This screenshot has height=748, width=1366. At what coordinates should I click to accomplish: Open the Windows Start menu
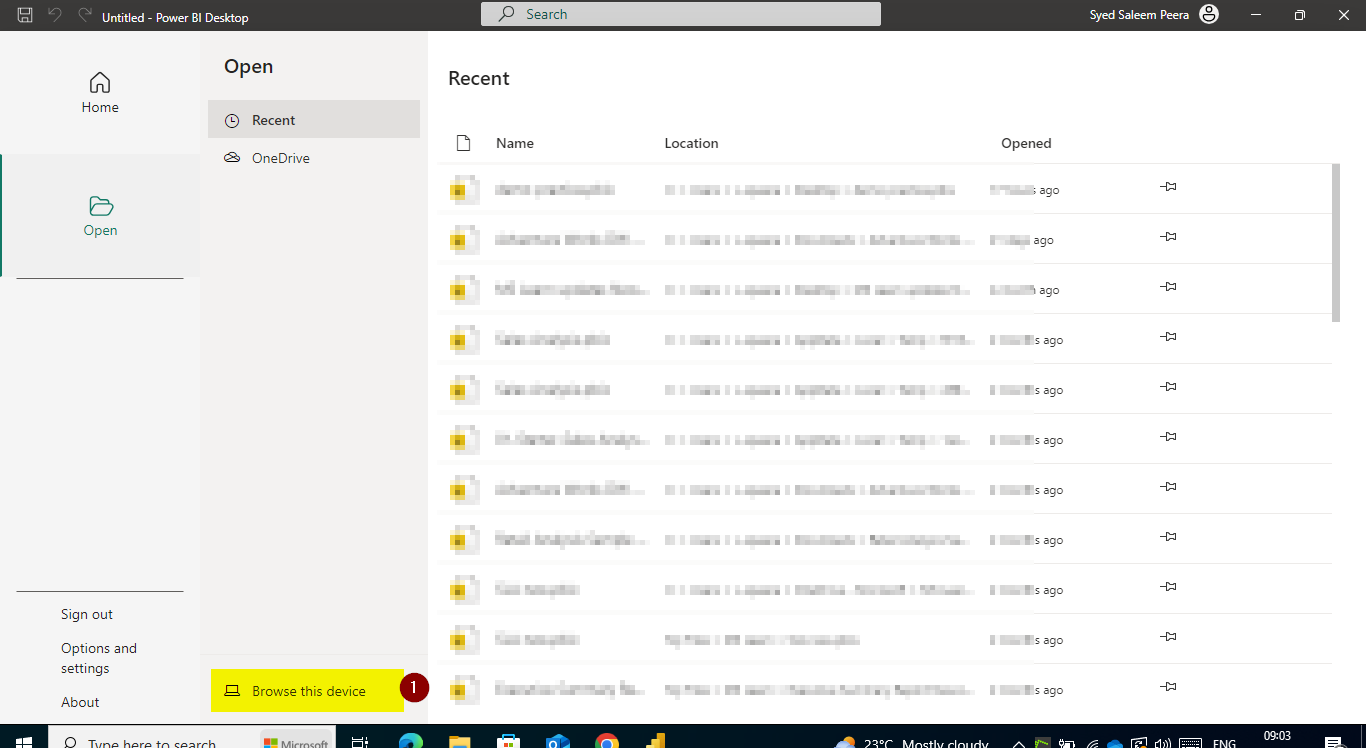(x=24, y=743)
